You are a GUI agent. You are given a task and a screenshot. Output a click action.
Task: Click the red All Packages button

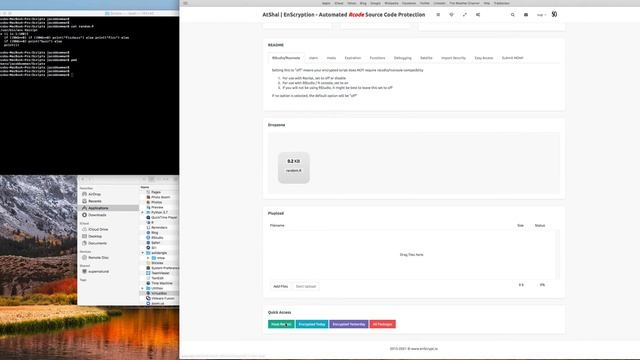coord(382,324)
